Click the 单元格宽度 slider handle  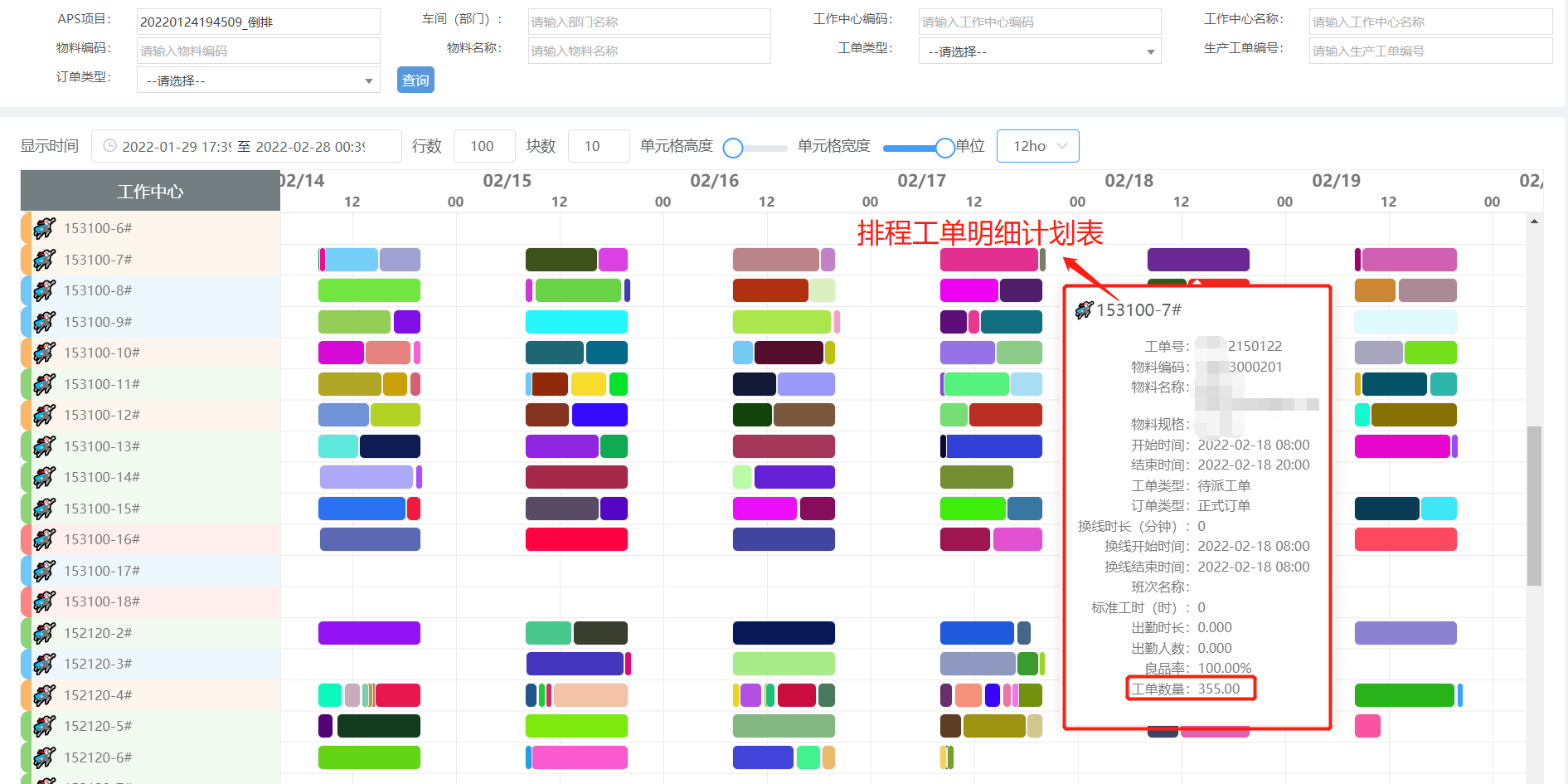pos(945,147)
